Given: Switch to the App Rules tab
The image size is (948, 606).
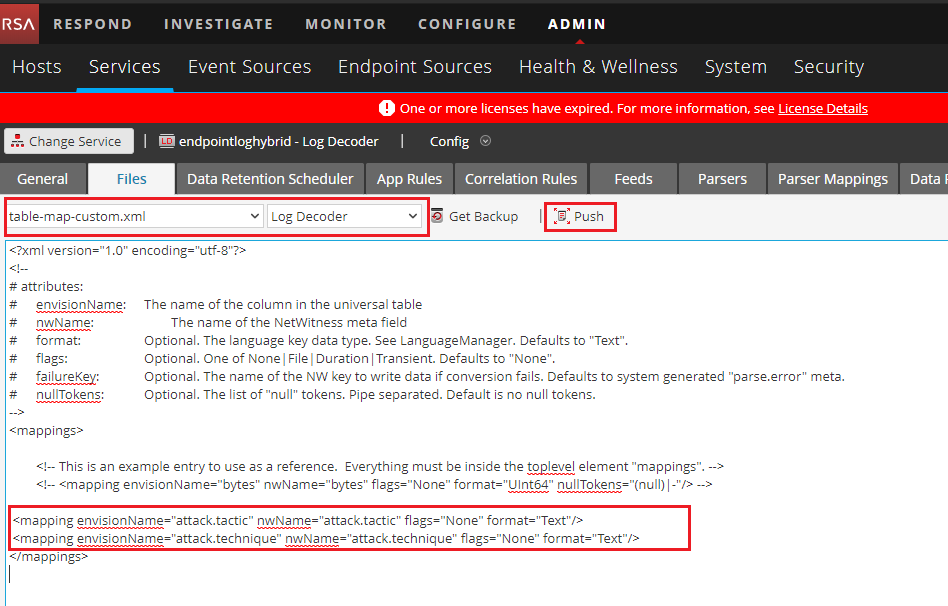Looking at the screenshot, I should [x=409, y=179].
